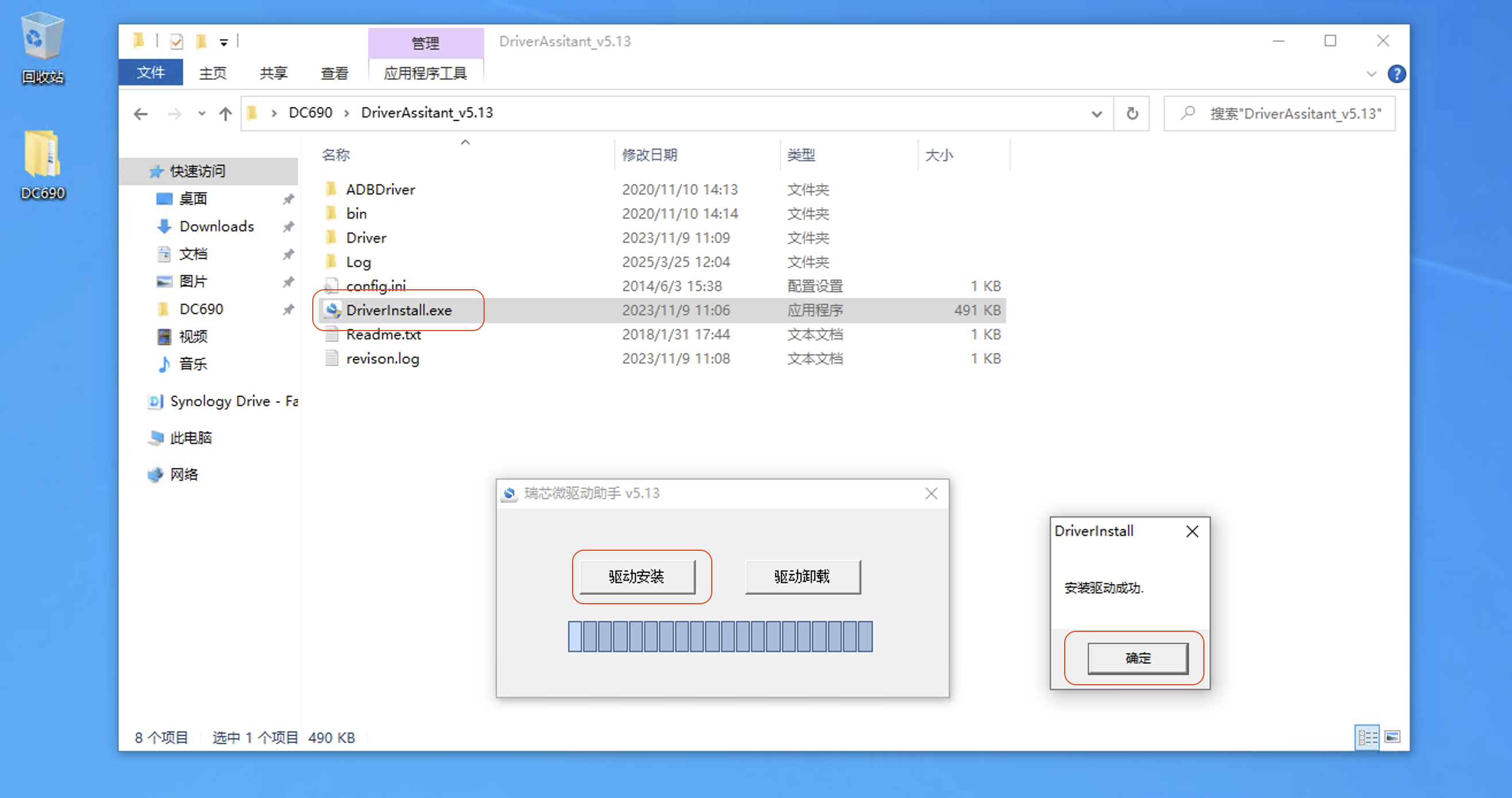Click the DriverAssitant search input field
This screenshot has width=1512, height=798.
coord(1291,113)
